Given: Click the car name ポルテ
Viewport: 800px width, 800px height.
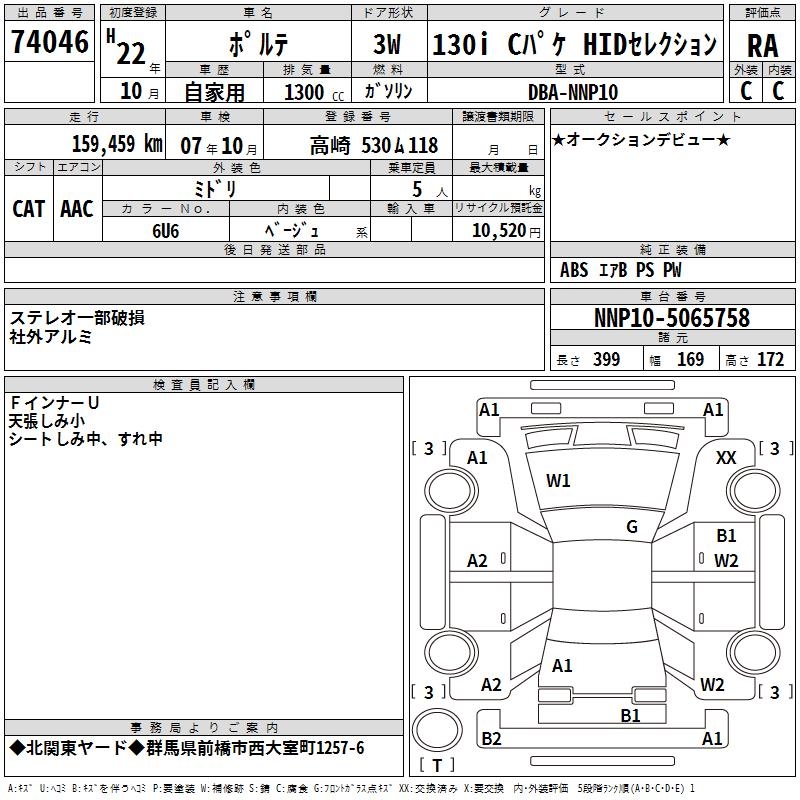Looking at the screenshot, I should pyautogui.click(x=259, y=44).
